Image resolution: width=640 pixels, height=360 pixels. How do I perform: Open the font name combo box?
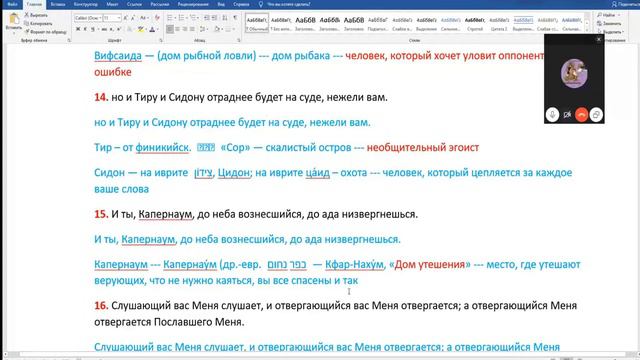click(88, 18)
